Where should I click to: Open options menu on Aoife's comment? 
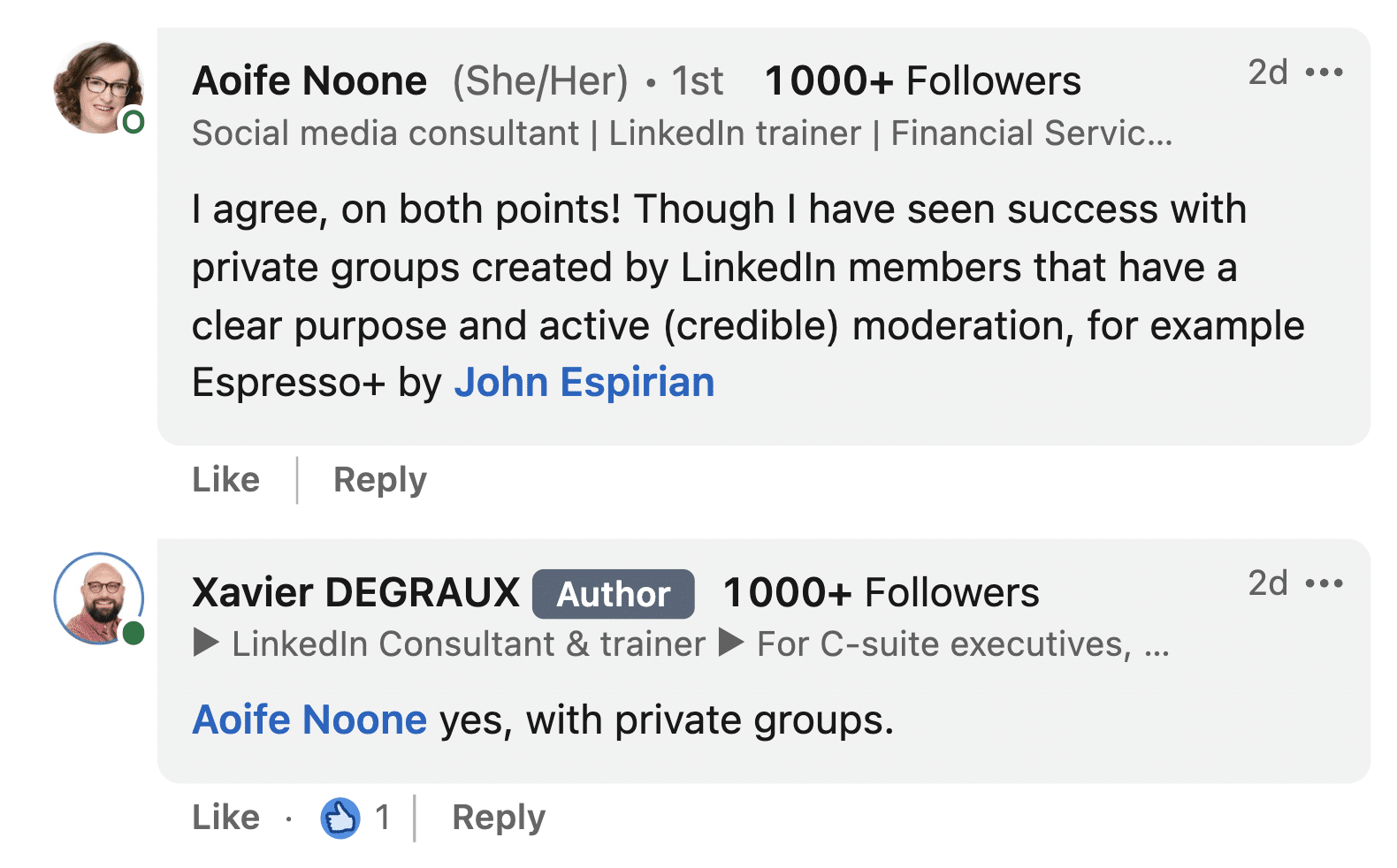tap(1324, 72)
